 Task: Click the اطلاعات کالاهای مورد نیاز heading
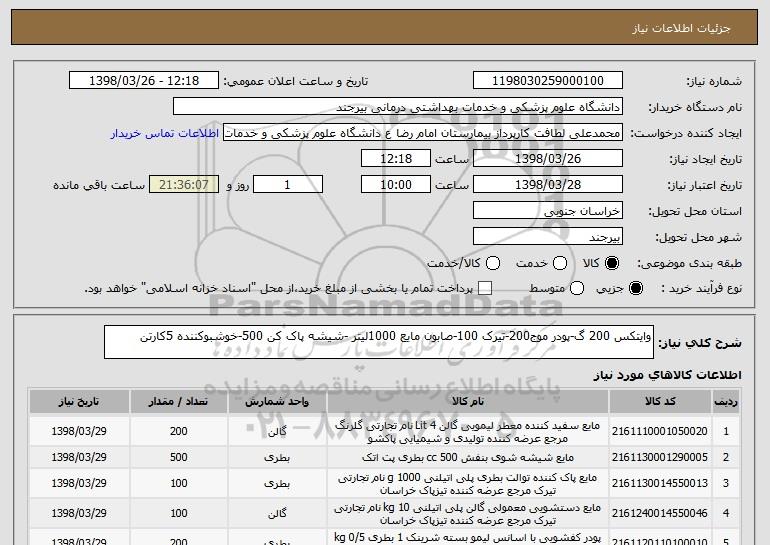point(667,375)
